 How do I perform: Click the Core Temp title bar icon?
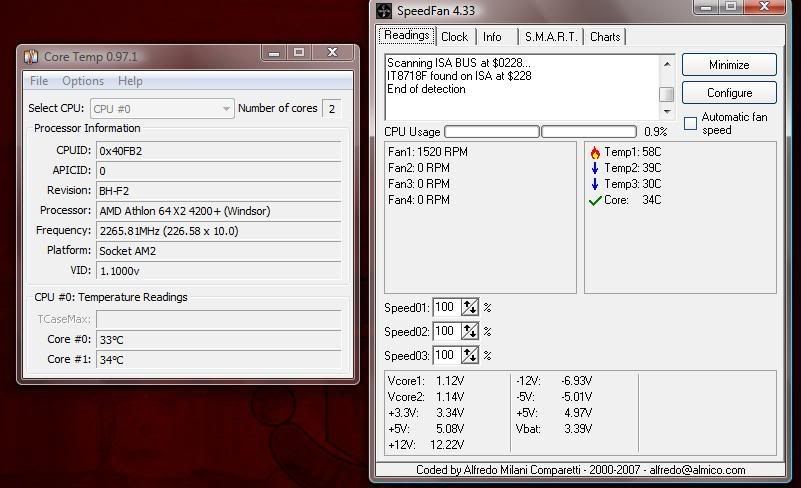click(x=31, y=57)
